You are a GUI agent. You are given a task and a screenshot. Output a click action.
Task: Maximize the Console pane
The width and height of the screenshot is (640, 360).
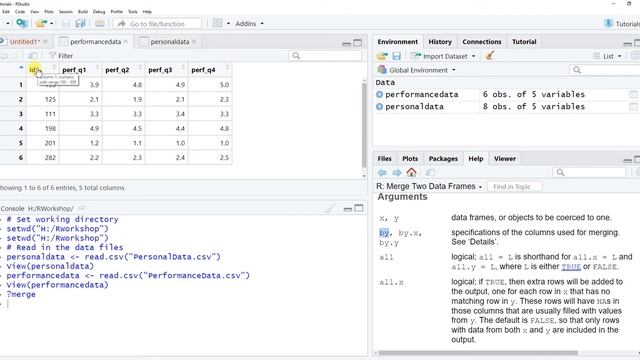click(x=359, y=209)
